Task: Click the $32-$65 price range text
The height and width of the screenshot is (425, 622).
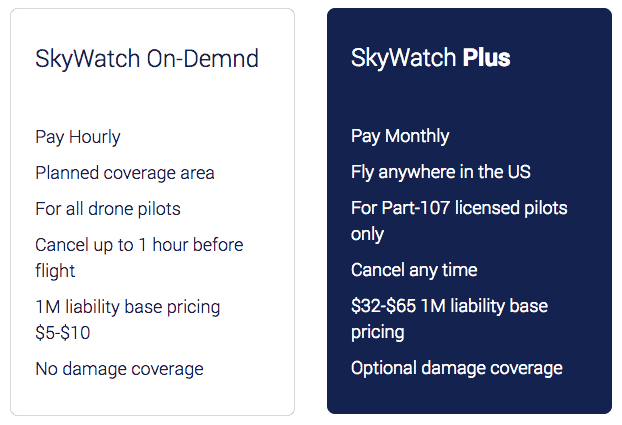Action: pos(388,306)
